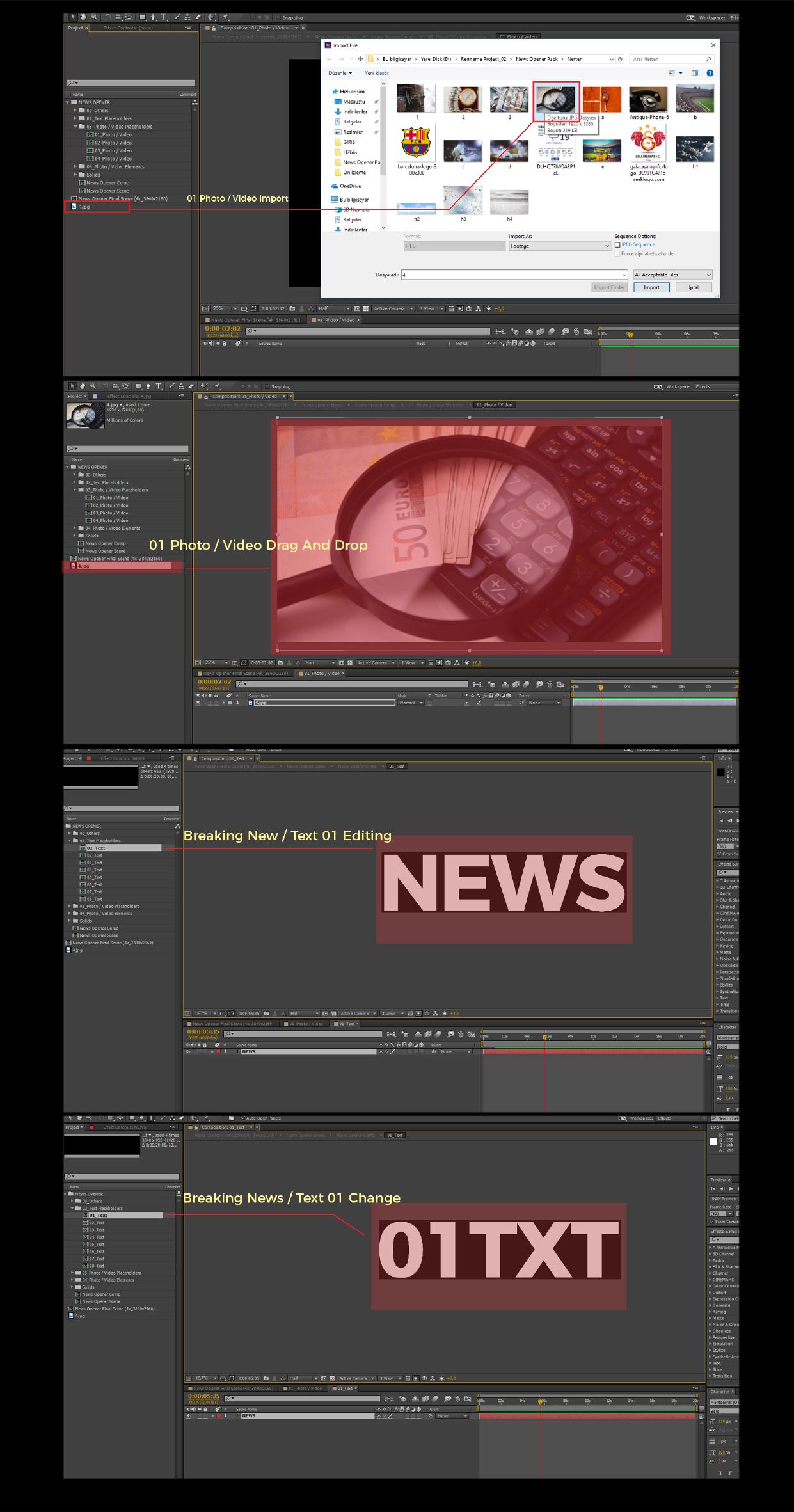Open the Parent None dropdown of 4.jpg layer
This screenshot has width=794, height=1512.
544,703
